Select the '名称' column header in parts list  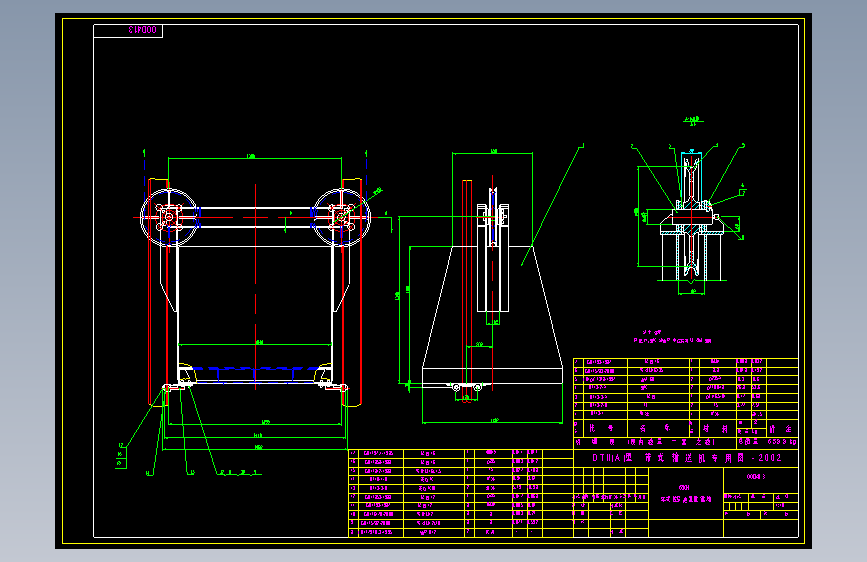pyautogui.click(x=655, y=428)
